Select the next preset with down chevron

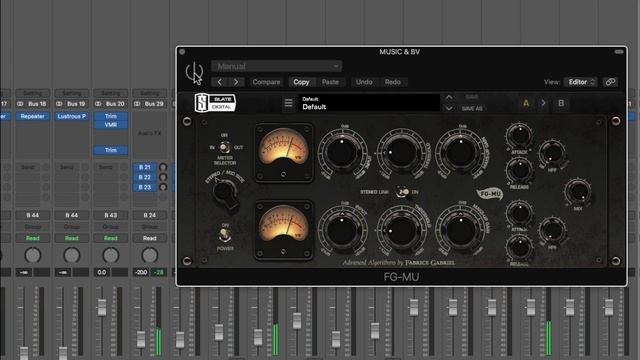449,109
